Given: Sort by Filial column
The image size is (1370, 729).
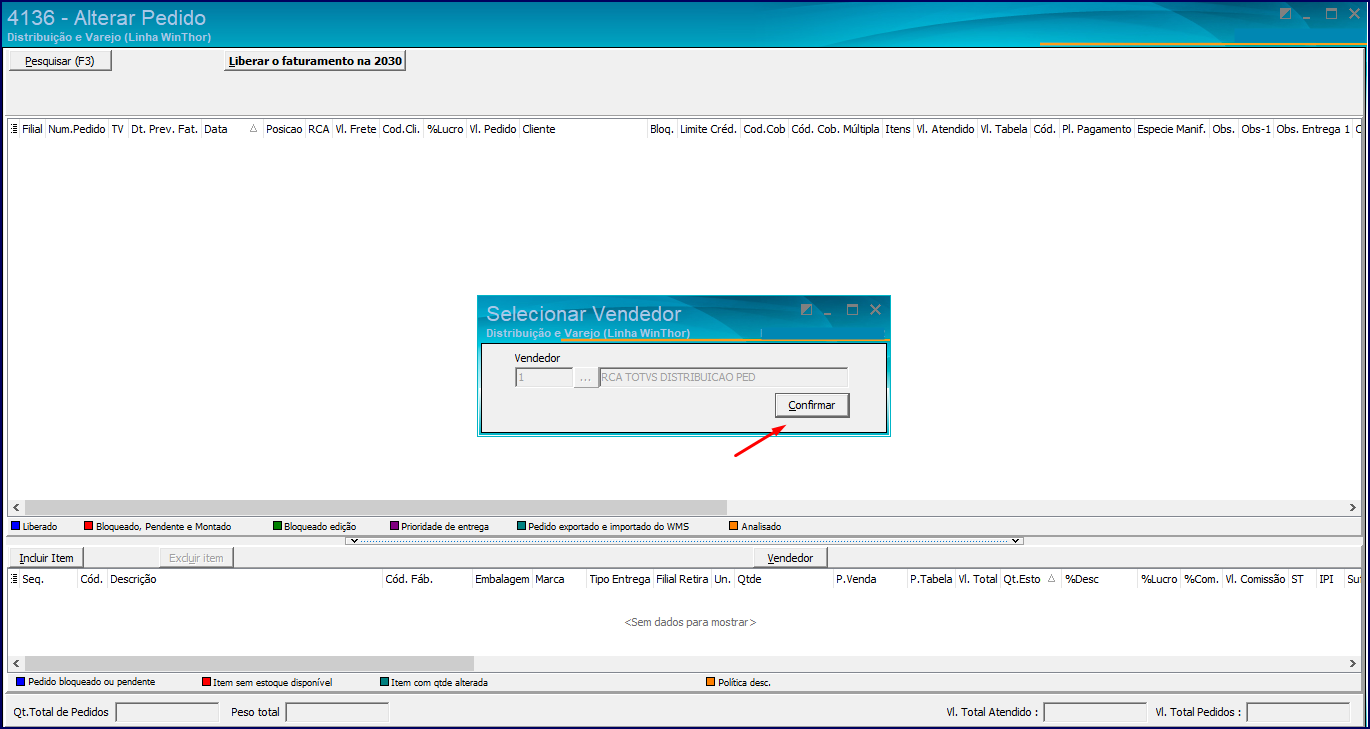Looking at the screenshot, I should (x=33, y=129).
